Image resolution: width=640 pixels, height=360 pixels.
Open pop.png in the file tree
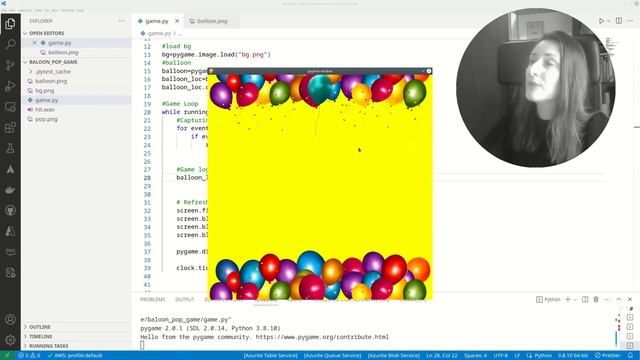(46, 119)
